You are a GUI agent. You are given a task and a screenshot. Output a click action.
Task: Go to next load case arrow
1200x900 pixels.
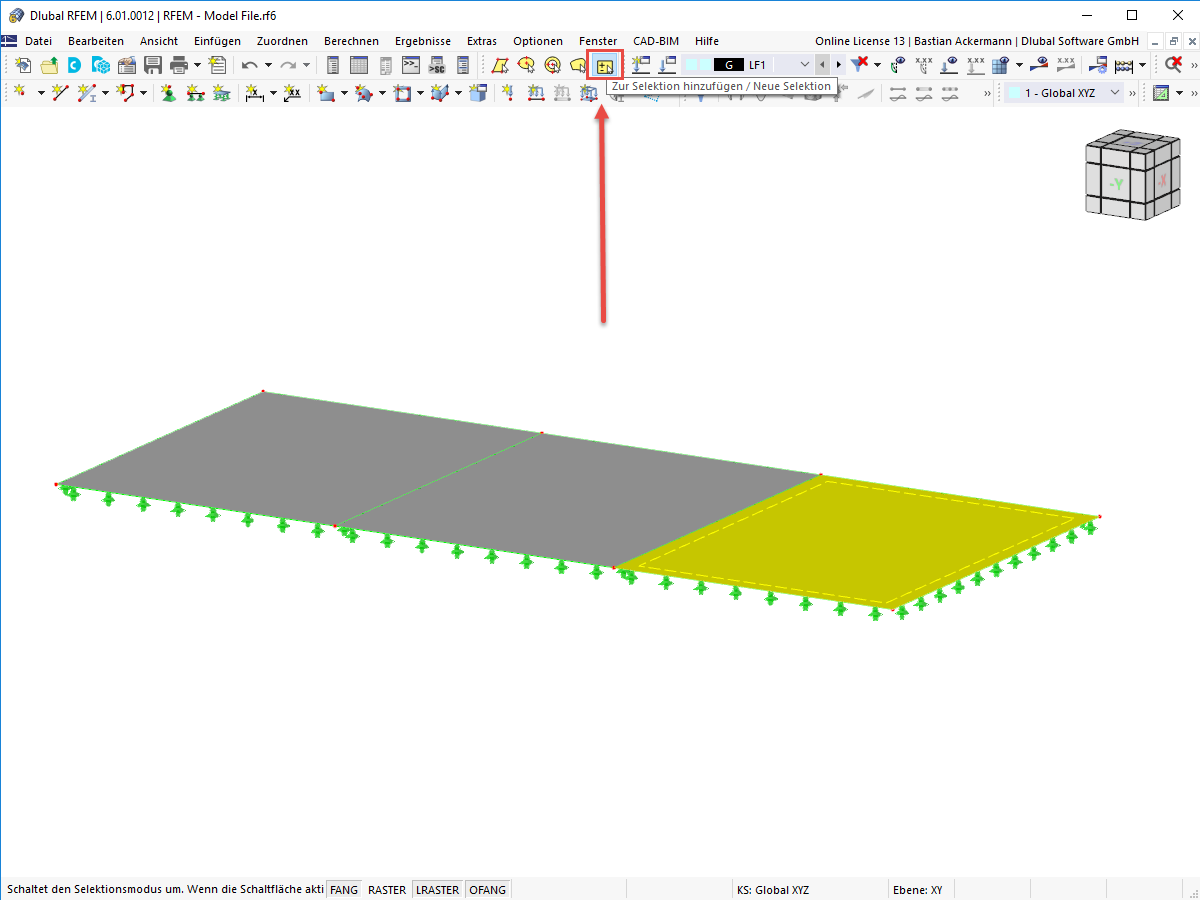(x=838, y=65)
